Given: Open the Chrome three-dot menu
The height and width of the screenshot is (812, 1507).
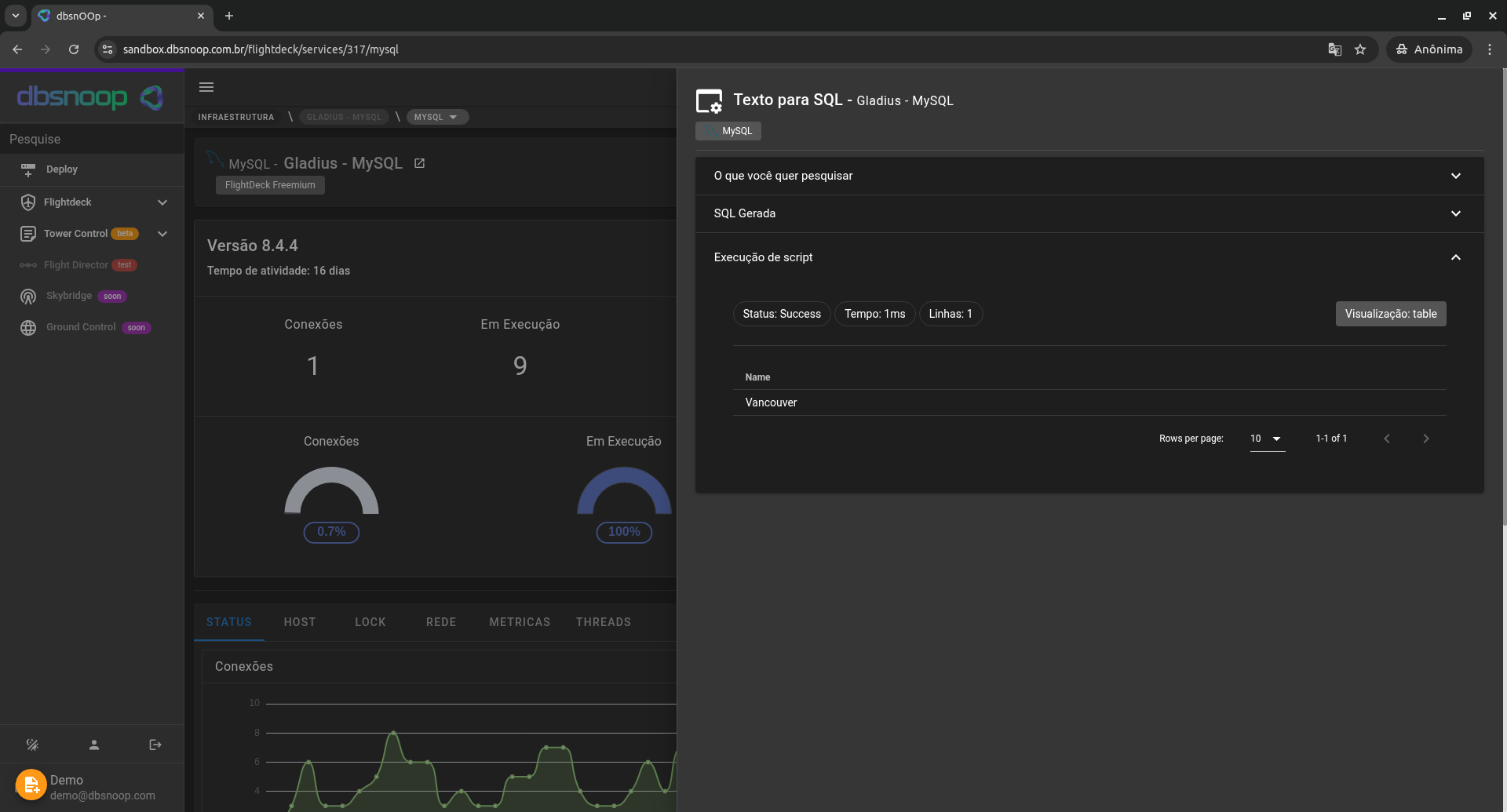Looking at the screenshot, I should pos(1490,49).
